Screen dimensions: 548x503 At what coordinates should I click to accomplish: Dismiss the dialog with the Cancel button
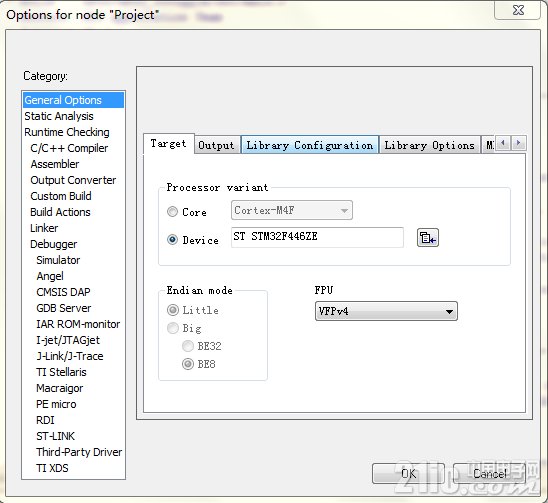pyautogui.click(x=489, y=474)
